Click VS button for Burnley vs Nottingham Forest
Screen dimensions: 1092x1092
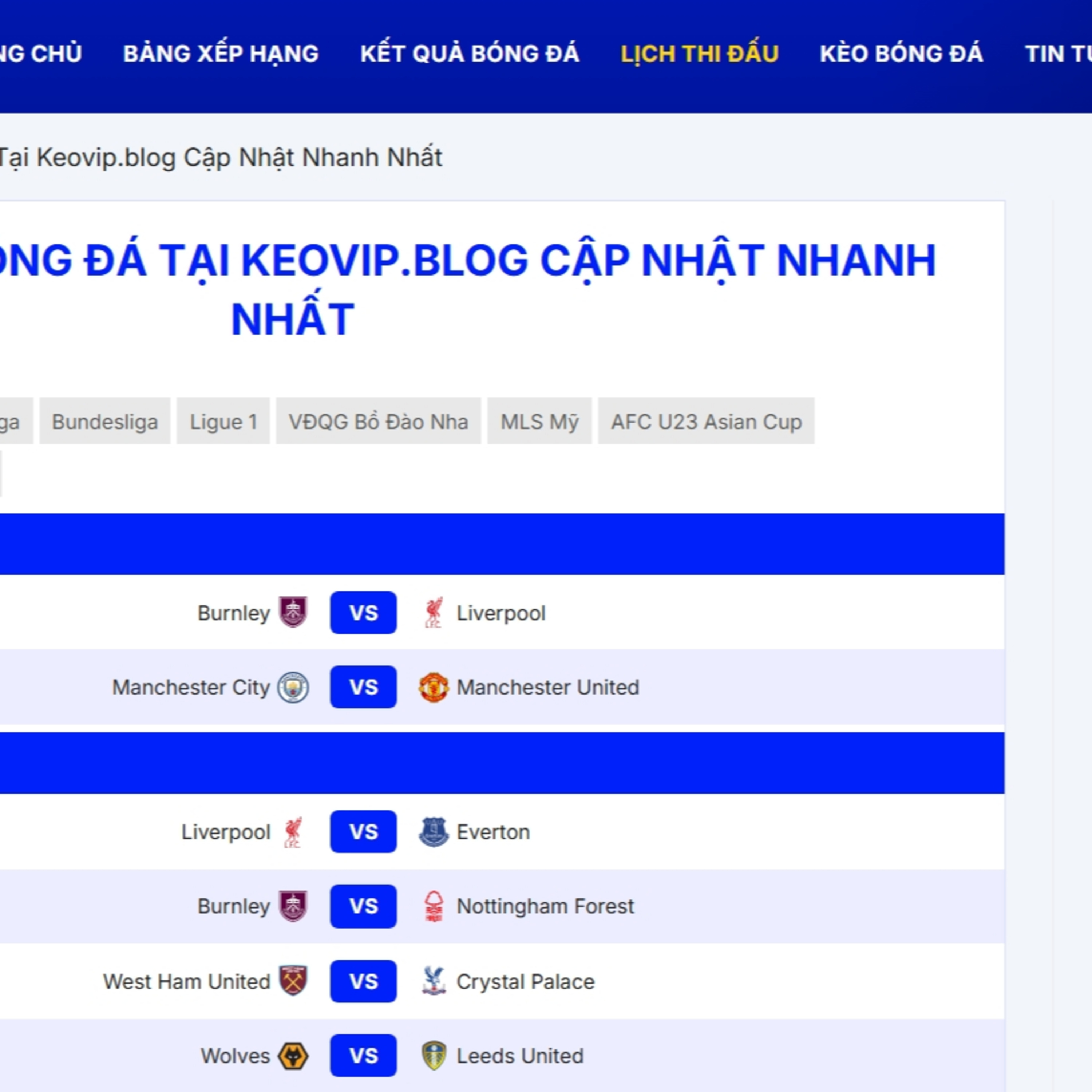click(x=363, y=906)
